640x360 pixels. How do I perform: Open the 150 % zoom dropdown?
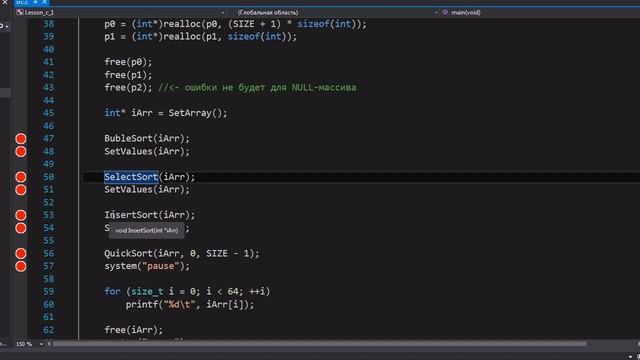pos(30,344)
